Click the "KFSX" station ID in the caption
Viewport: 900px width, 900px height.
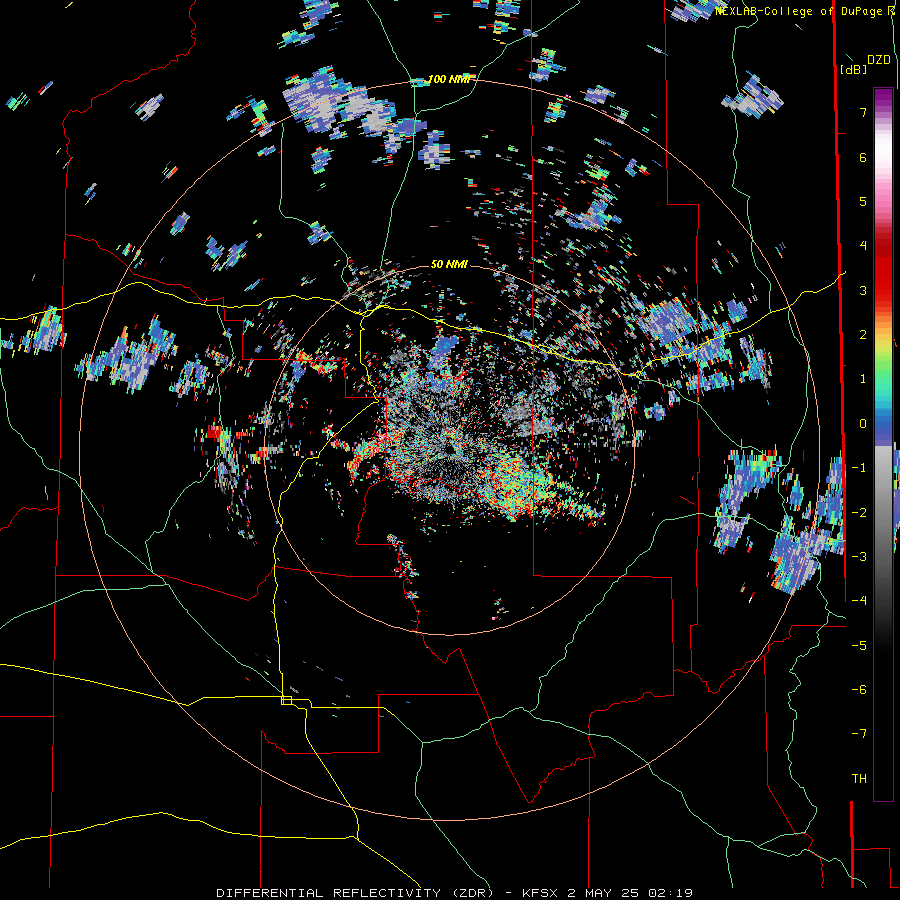[x=540, y=893]
